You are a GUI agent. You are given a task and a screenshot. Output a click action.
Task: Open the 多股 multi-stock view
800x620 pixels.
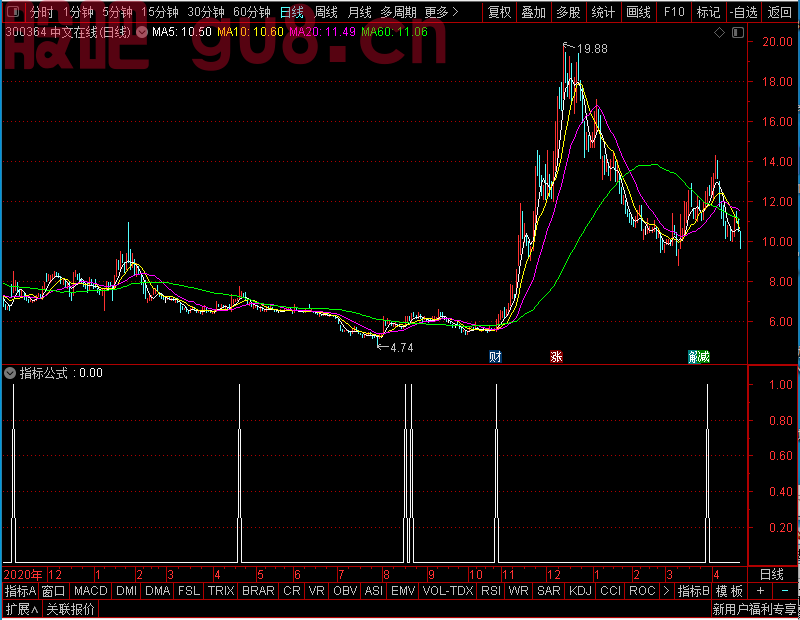[568, 12]
